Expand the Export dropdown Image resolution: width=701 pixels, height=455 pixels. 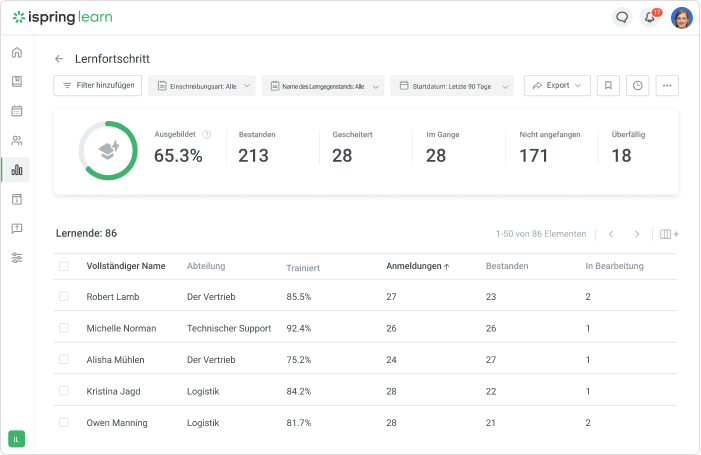coord(557,85)
